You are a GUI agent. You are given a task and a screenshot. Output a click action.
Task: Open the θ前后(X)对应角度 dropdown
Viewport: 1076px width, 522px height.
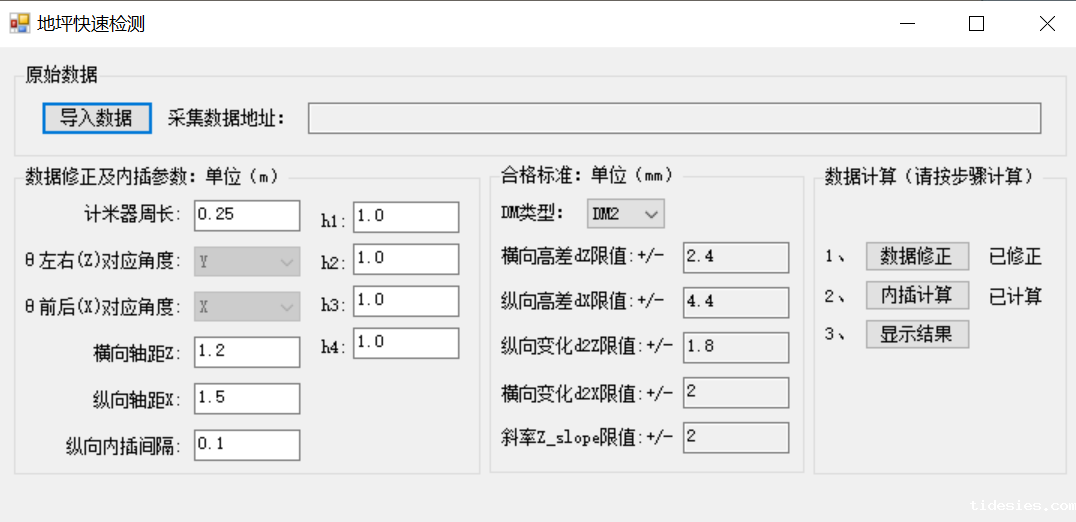tap(247, 306)
